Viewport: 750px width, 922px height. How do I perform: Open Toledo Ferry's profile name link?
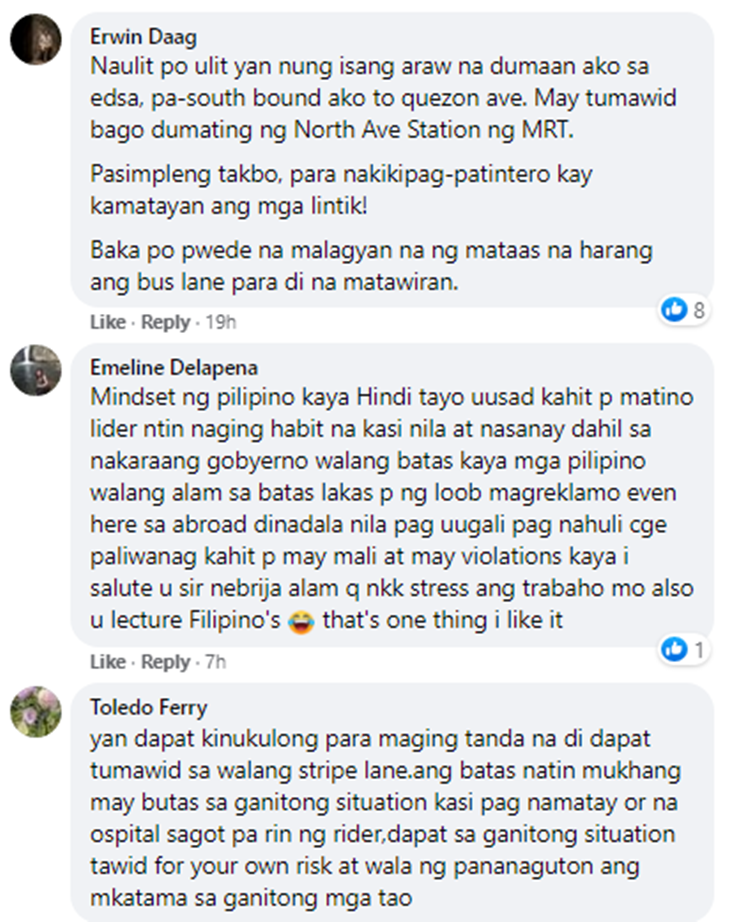pos(148,707)
